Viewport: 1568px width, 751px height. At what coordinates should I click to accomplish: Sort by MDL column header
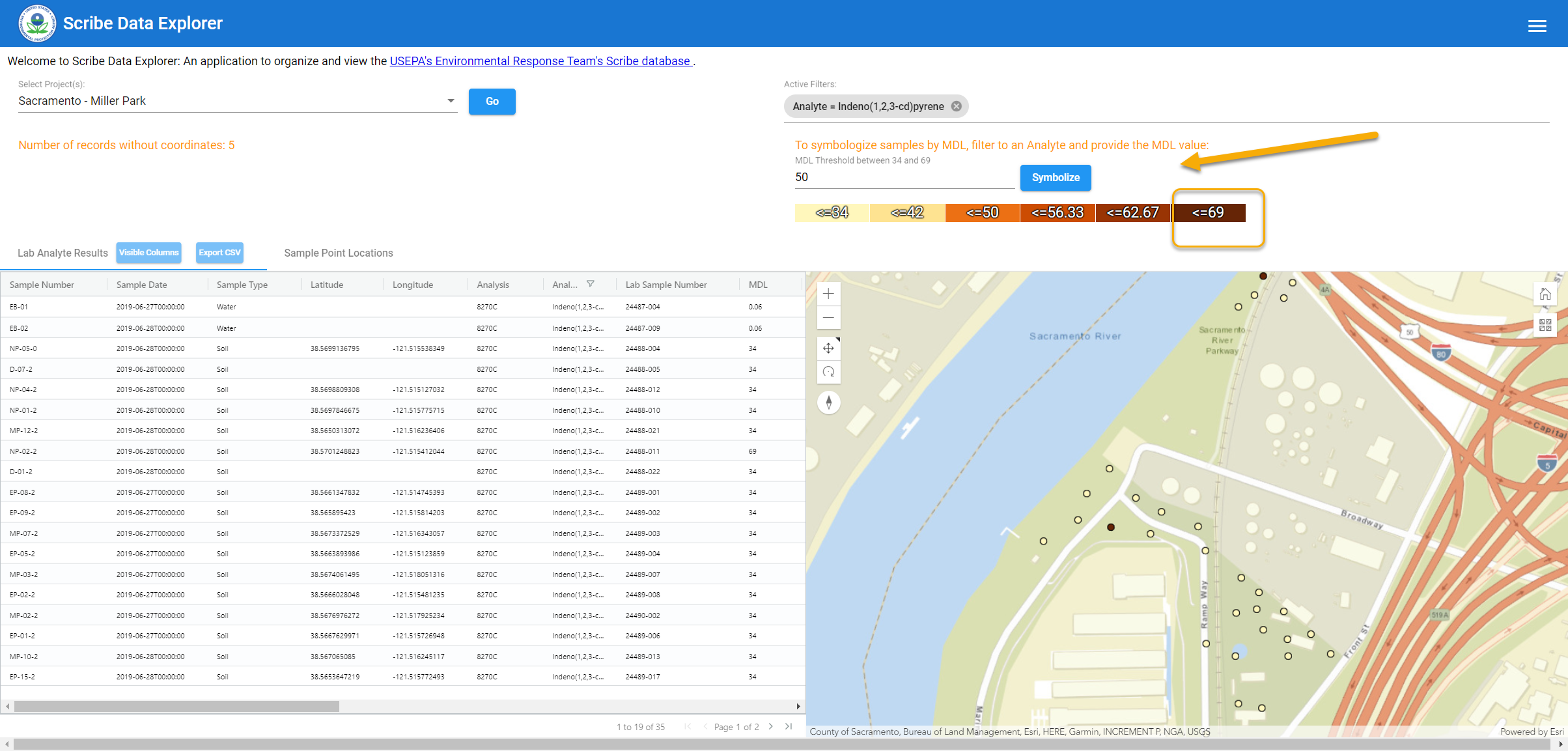click(x=758, y=285)
